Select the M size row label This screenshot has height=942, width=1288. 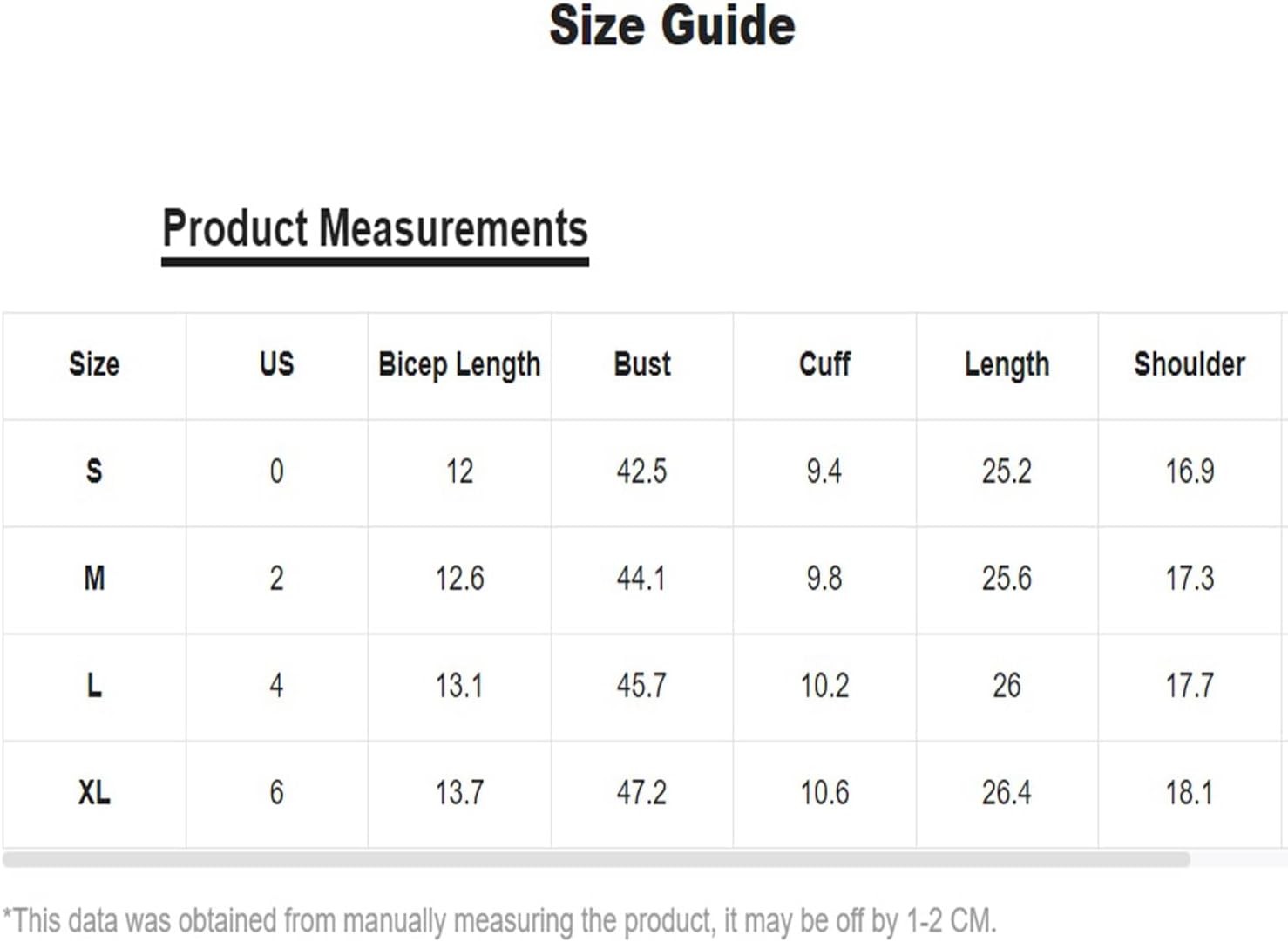coord(94,579)
